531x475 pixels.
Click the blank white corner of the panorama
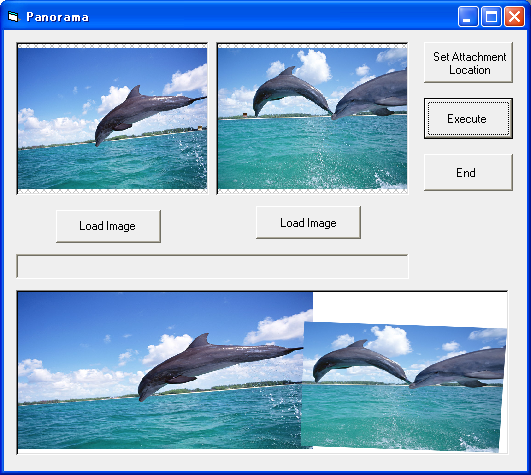410,307
